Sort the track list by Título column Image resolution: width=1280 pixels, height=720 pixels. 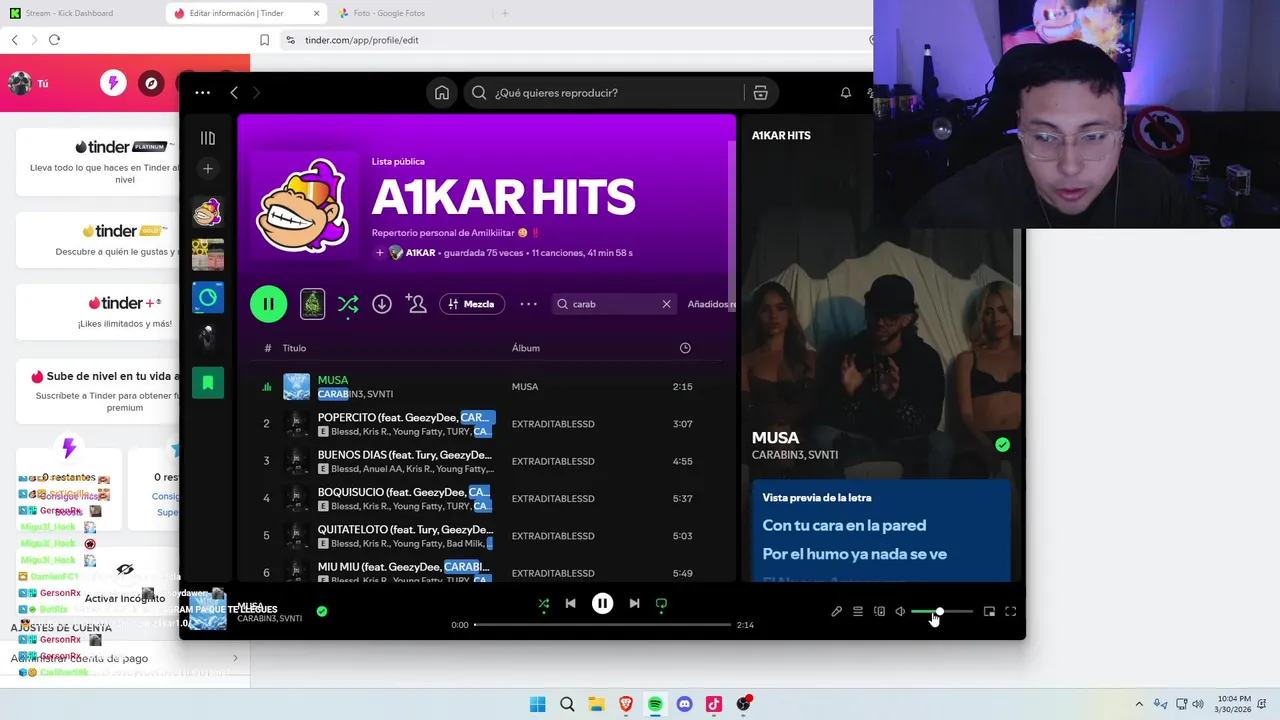pyautogui.click(x=294, y=348)
